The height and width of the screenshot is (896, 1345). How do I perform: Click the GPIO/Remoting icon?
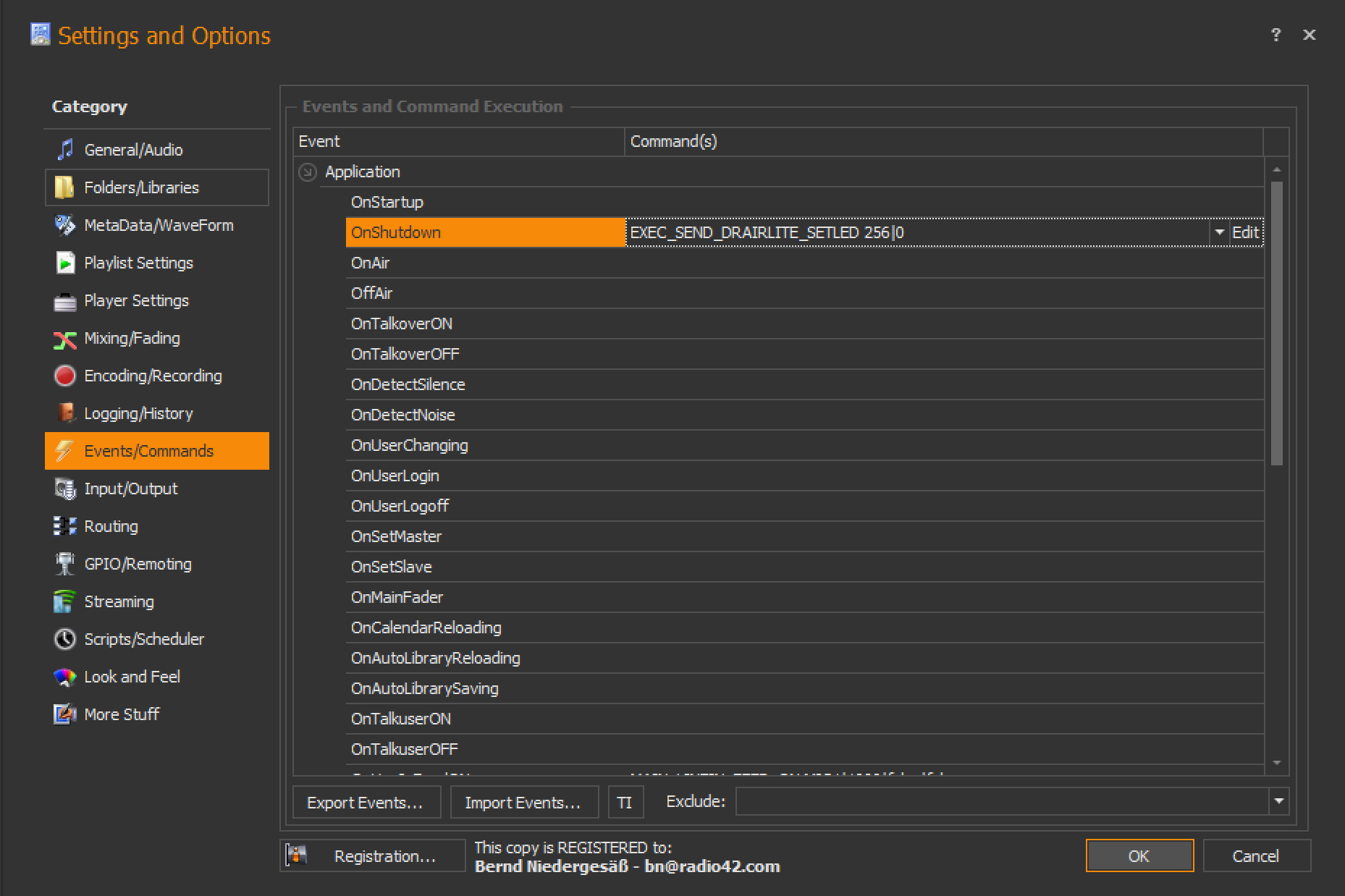coord(65,564)
